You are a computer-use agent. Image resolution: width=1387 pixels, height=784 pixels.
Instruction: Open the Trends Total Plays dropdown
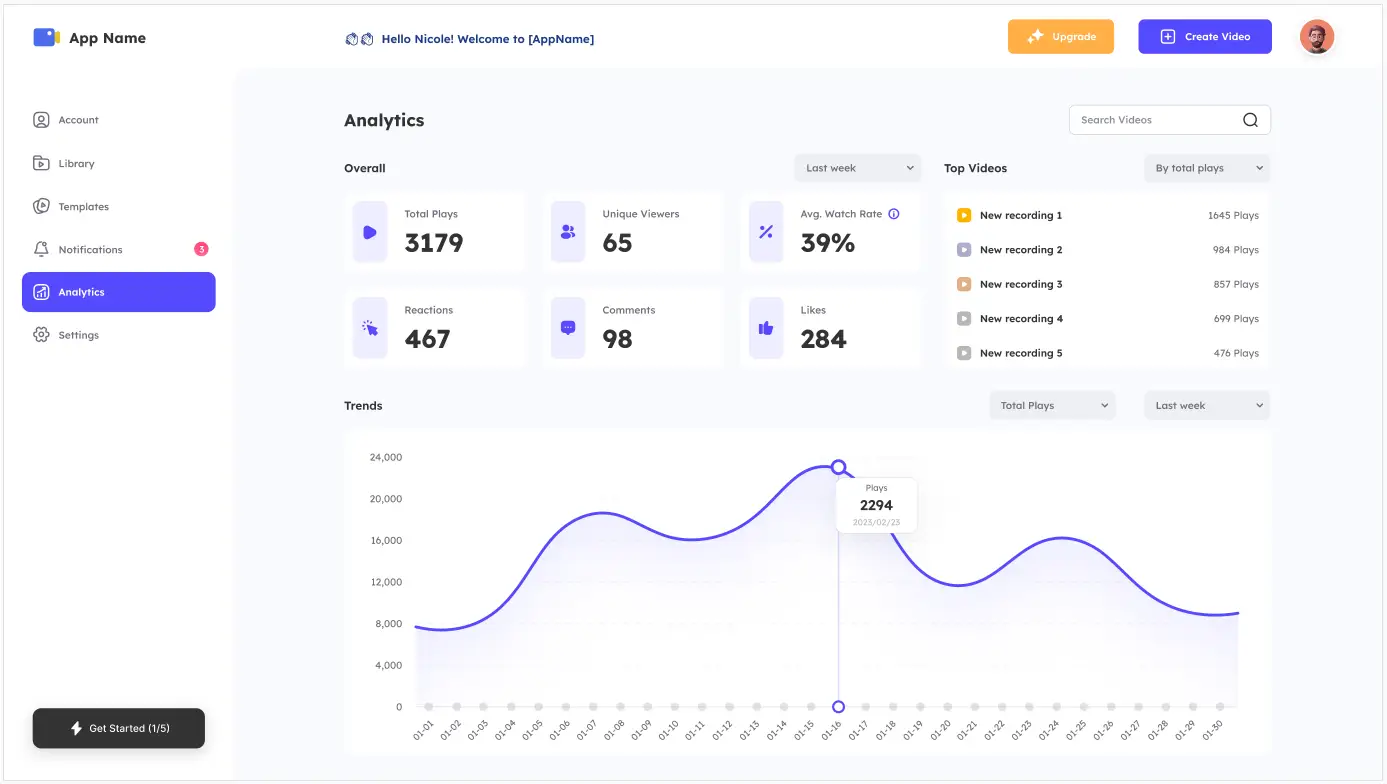(1053, 406)
